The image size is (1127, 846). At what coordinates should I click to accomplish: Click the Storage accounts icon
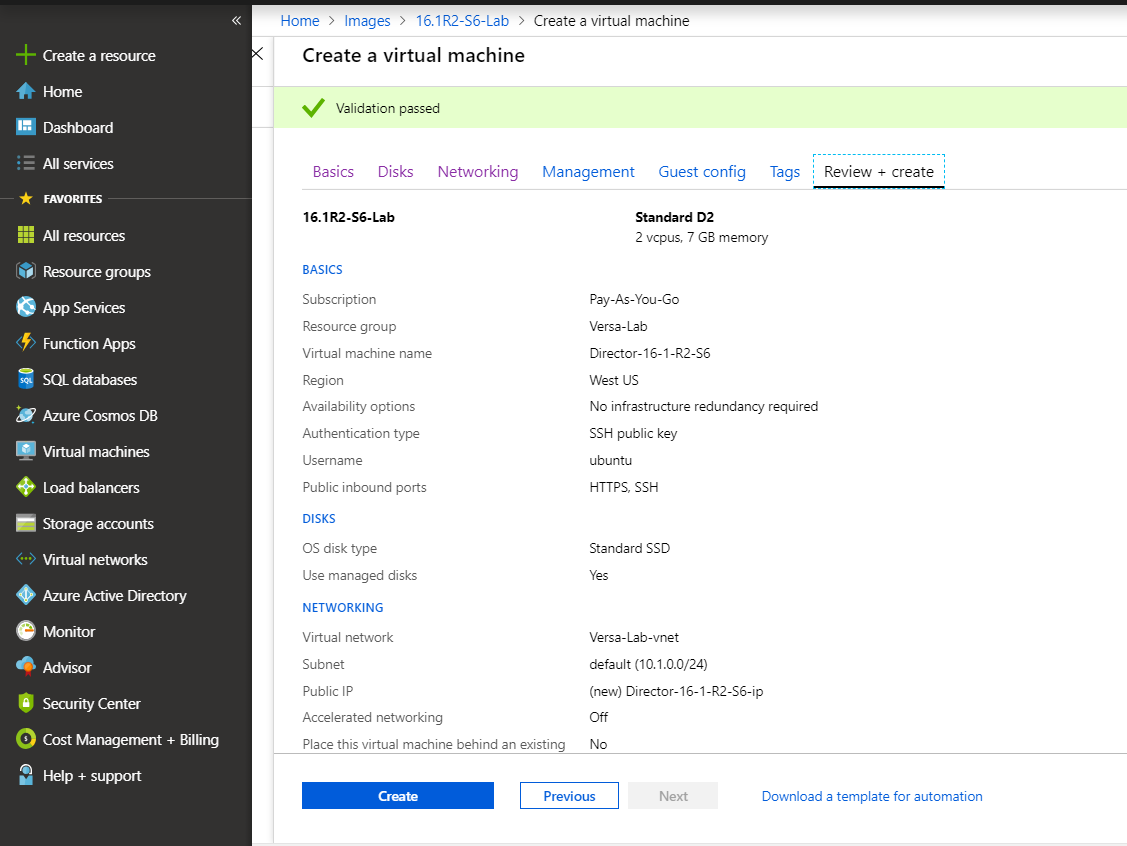coord(26,523)
